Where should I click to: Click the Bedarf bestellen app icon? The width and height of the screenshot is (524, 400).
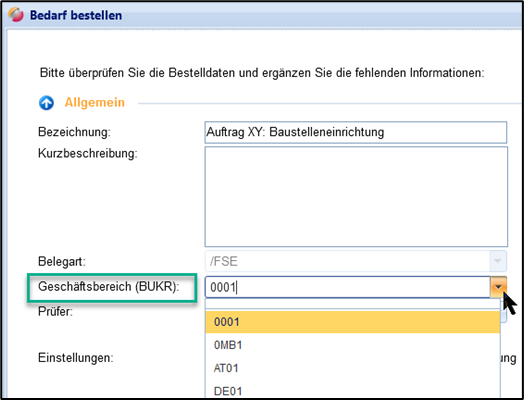pos(16,15)
